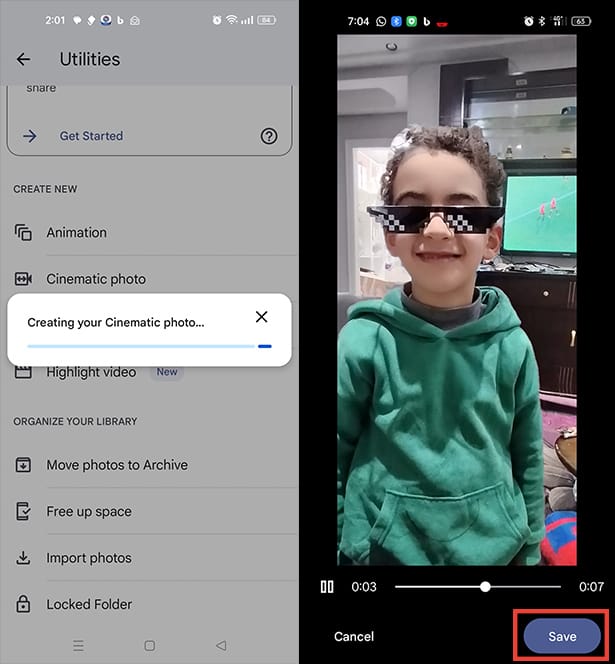
Task: Tap the cinematic photo creation progress bar
Action: pyautogui.click(x=150, y=346)
